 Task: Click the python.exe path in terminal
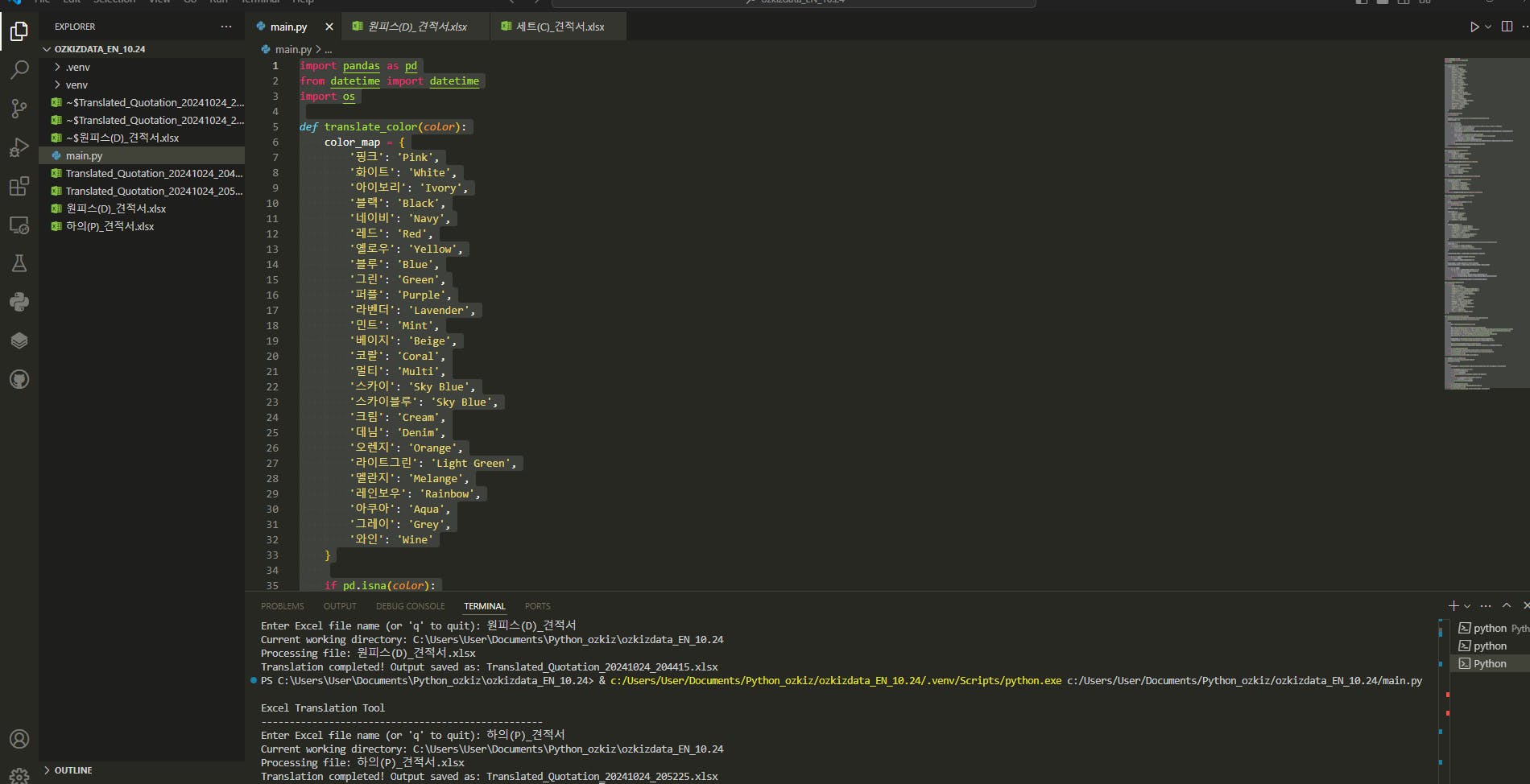[x=836, y=681]
